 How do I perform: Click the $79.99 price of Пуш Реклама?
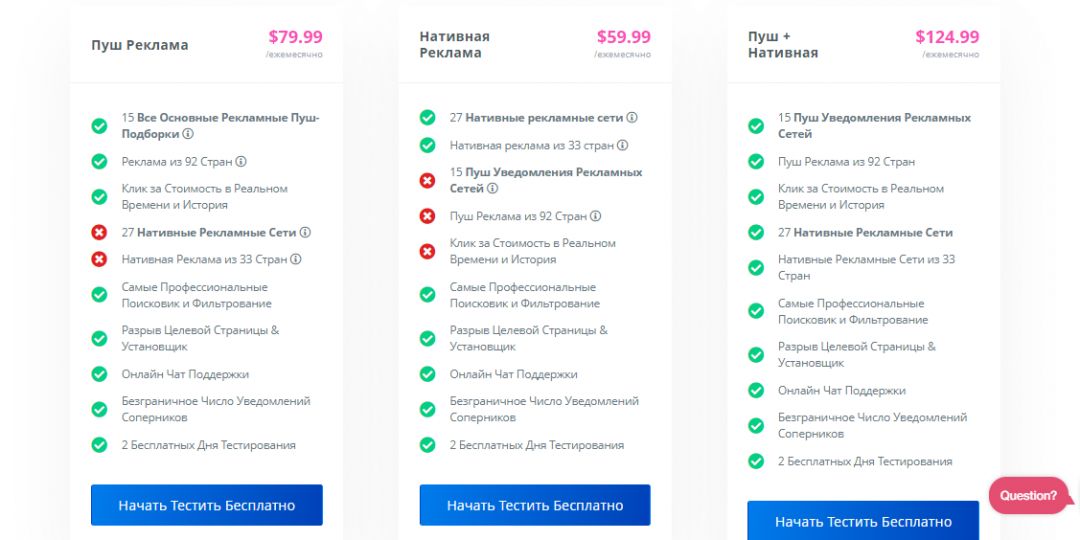point(295,37)
